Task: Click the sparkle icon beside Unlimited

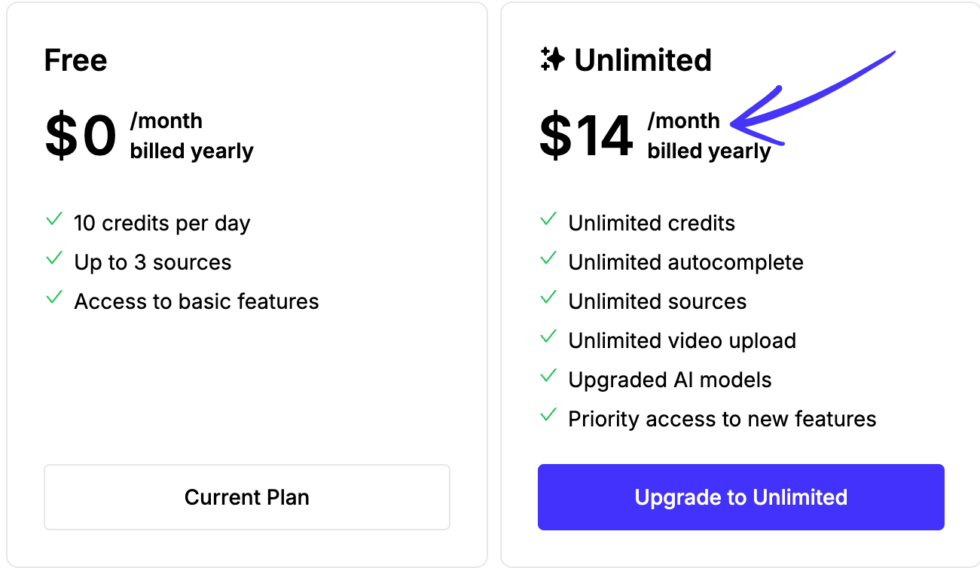Action: [x=552, y=60]
